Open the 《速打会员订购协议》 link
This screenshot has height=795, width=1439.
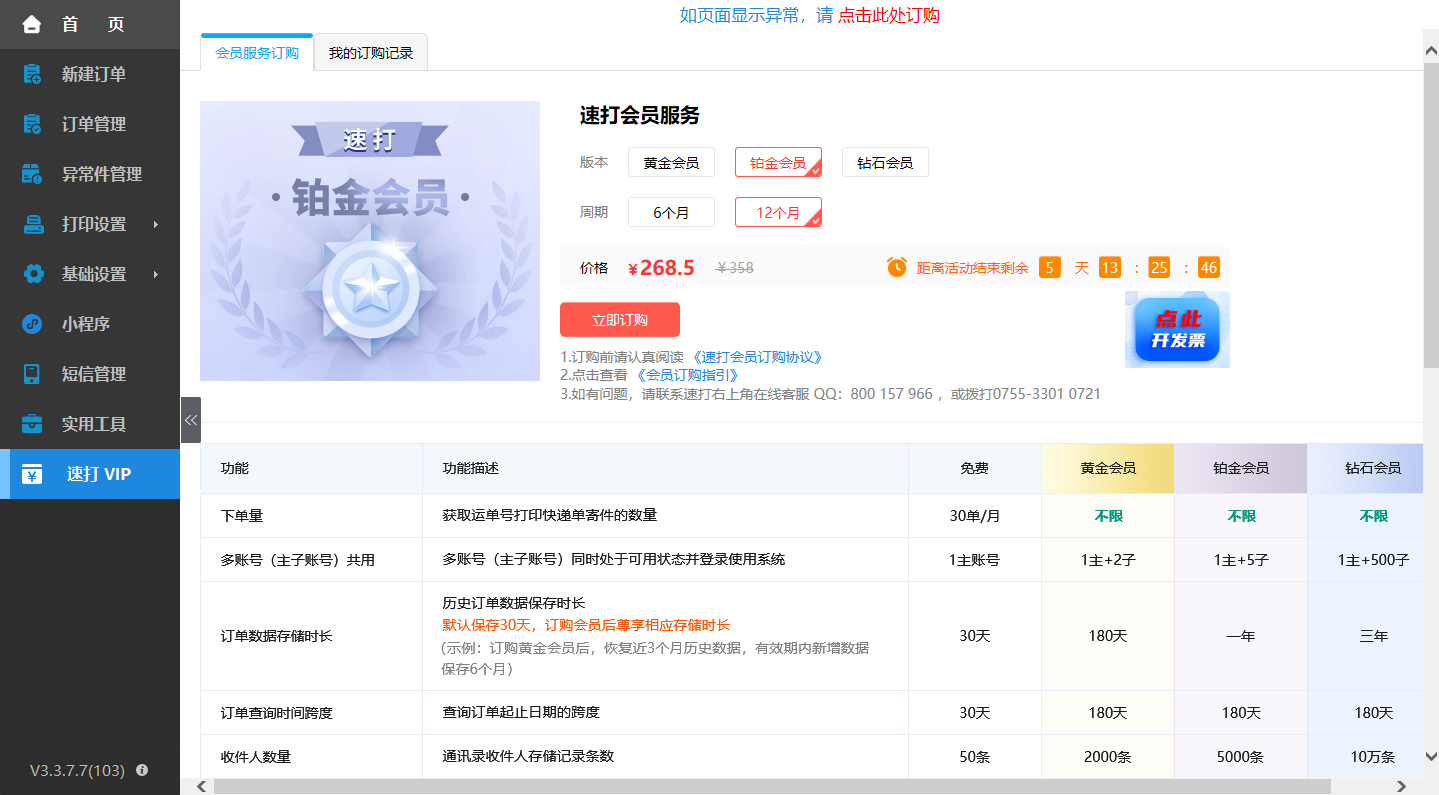[x=757, y=357]
